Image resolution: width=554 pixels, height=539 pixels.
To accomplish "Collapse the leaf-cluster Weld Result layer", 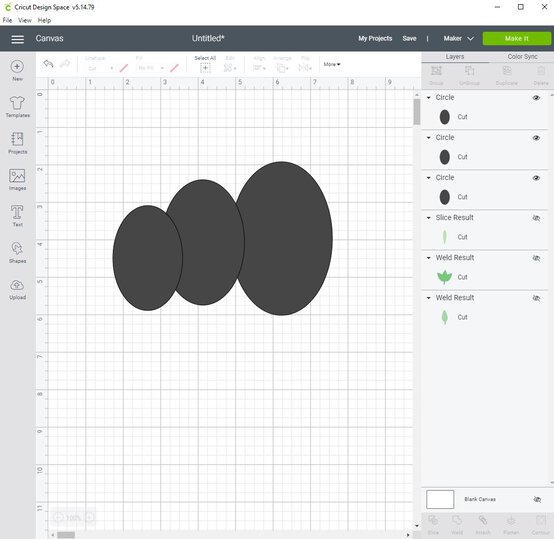I will pos(429,258).
